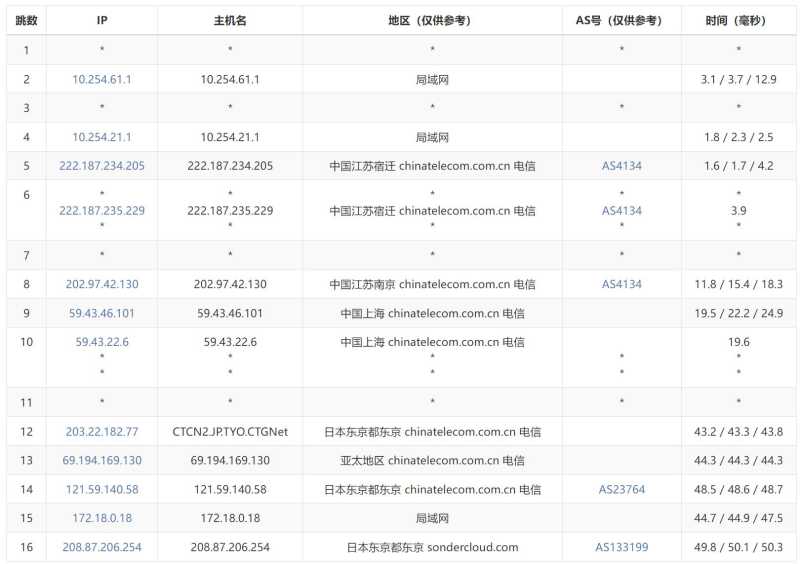The width and height of the screenshot is (800, 564).
Task: Select the CTCN2.JP.TYO.CTGNet hostname cell
Action: coord(230,432)
